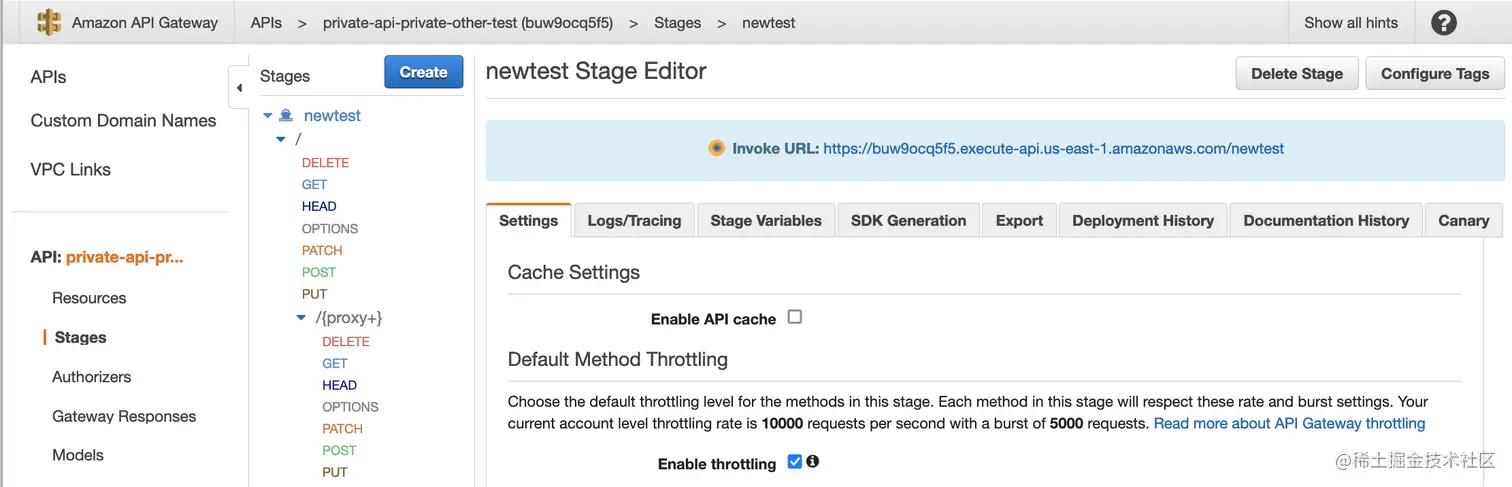This screenshot has width=1512, height=487.
Task: Collapse the root slash resource node
Action: (281, 140)
